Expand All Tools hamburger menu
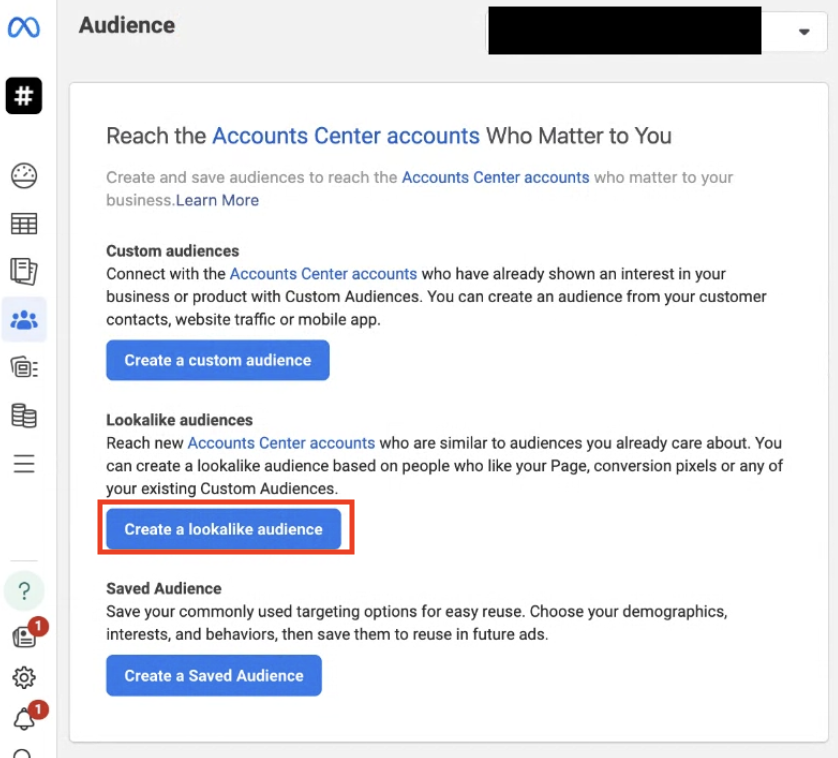838x758 pixels. point(24,463)
